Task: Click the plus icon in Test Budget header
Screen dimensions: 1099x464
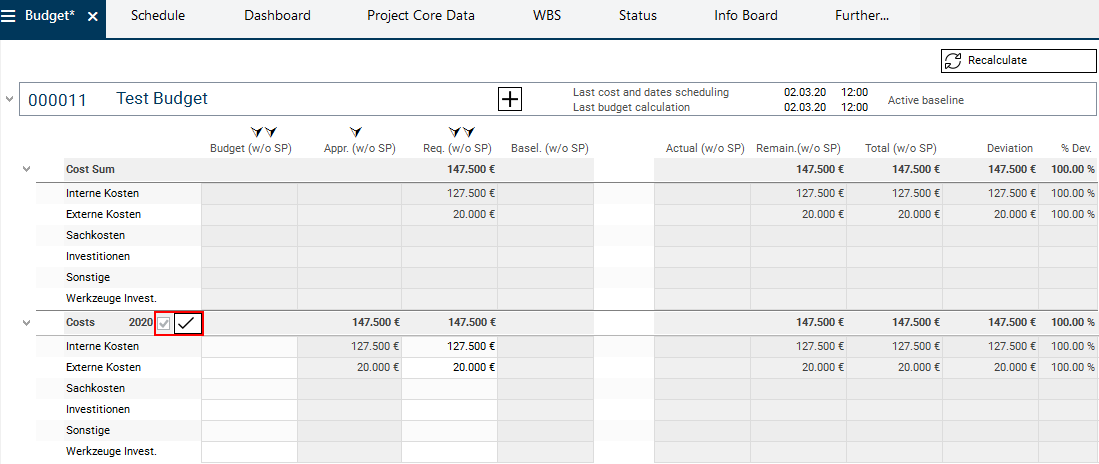Action: (510, 99)
